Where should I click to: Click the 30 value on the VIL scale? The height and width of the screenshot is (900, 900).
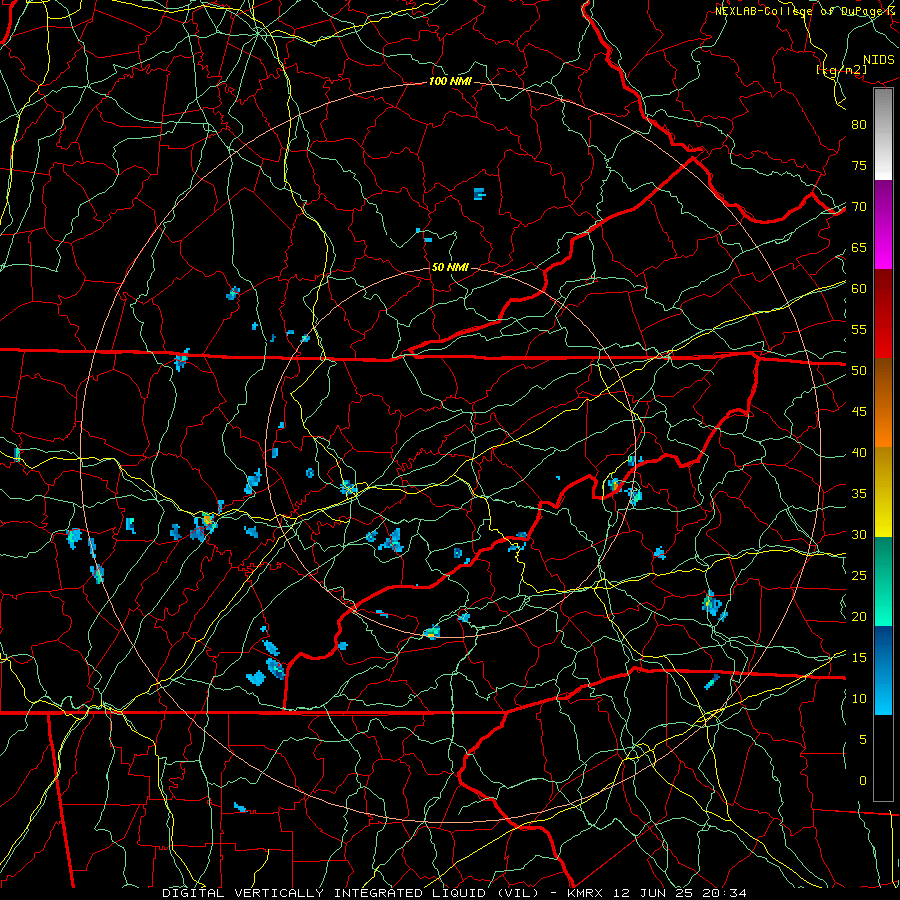tap(859, 535)
